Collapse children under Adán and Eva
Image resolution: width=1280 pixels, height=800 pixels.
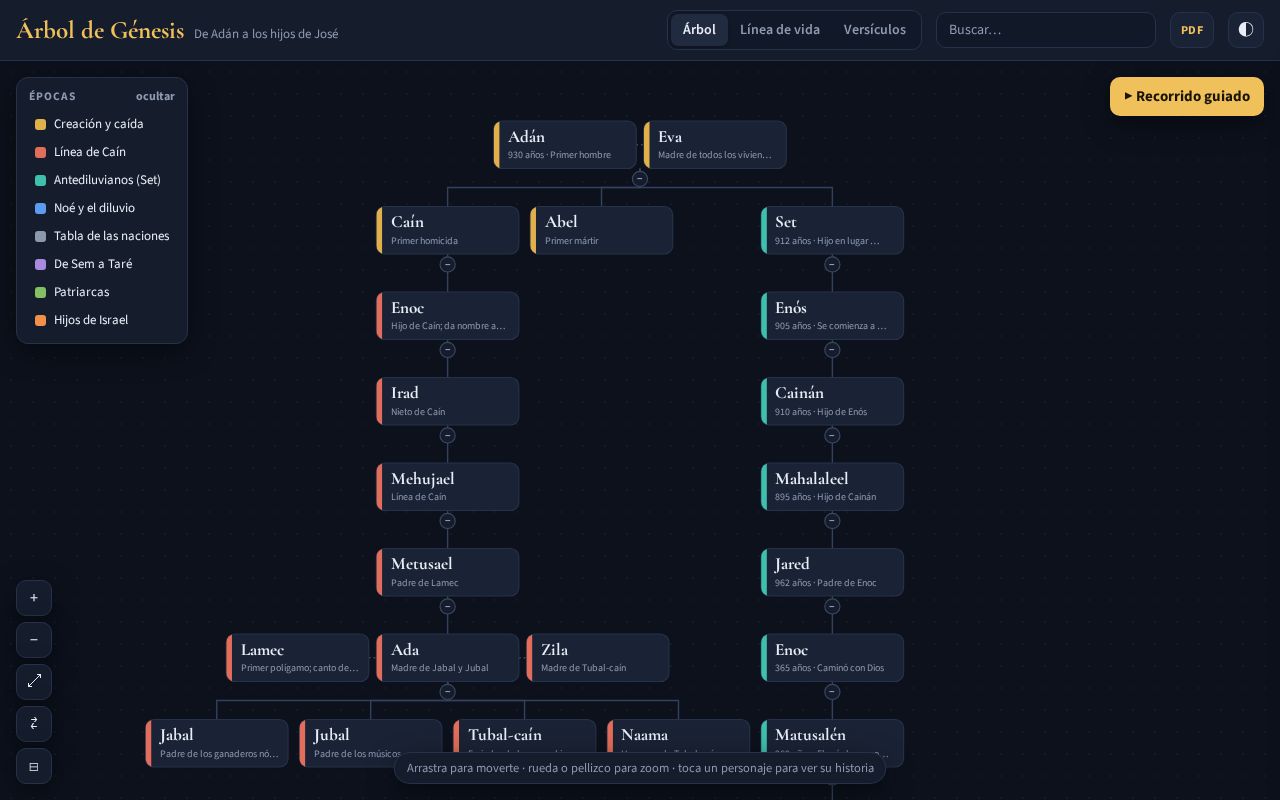[x=640, y=179]
